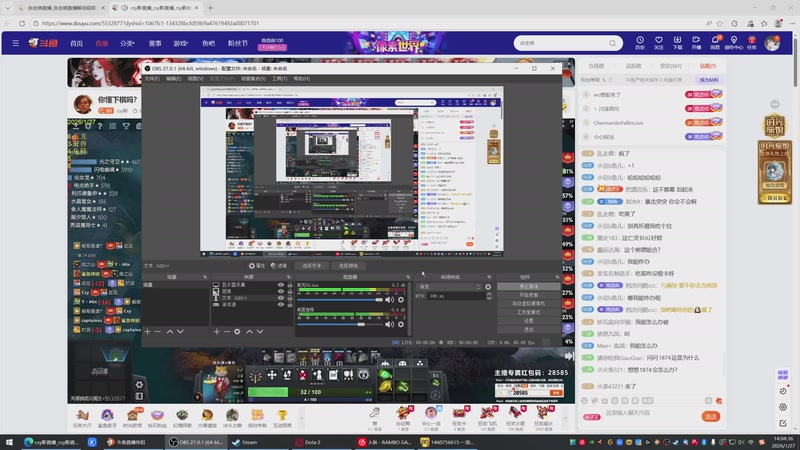Open OBS 编辑(E) edit menu
800x450 pixels.
(x=173, y=79)
